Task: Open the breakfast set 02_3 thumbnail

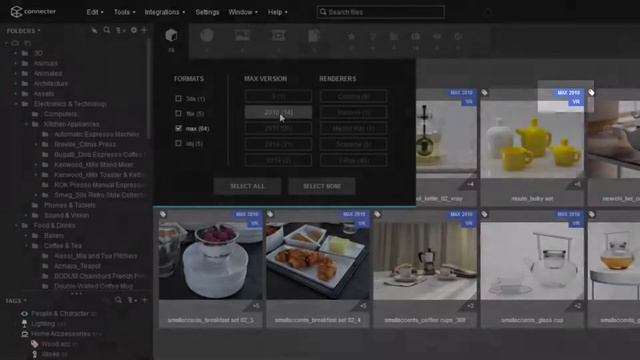Action: (x=211, y=260)
